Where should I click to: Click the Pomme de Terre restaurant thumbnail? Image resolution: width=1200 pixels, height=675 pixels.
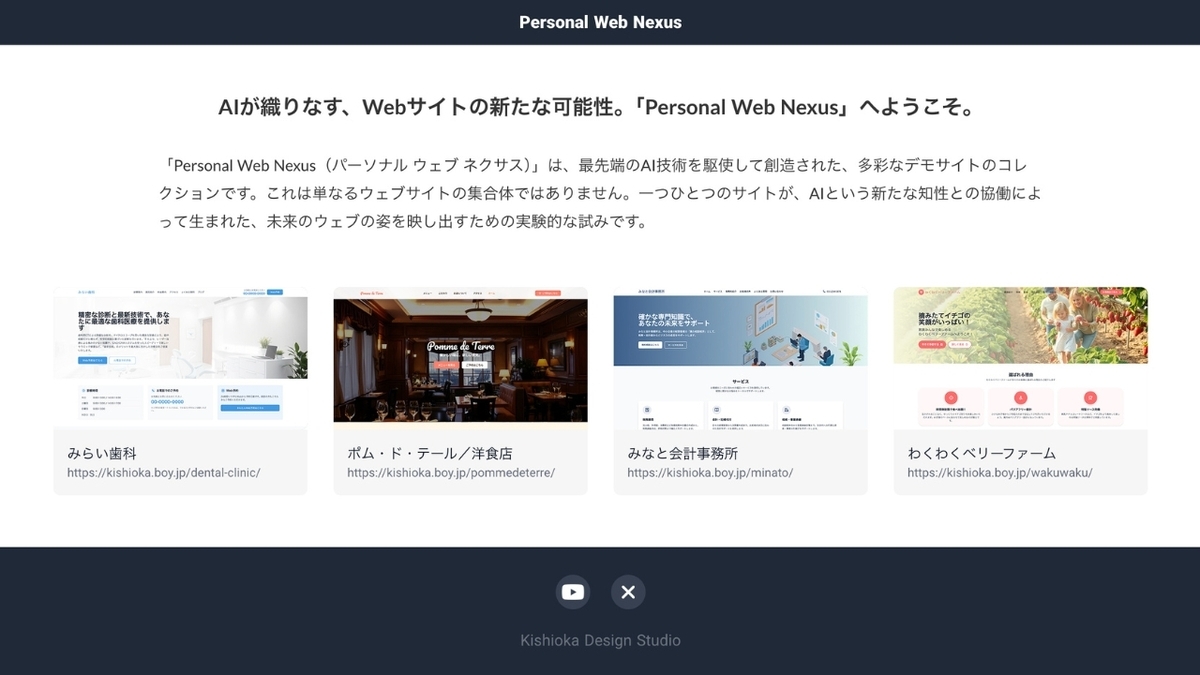pyautogui.click(x=460, y=358)
